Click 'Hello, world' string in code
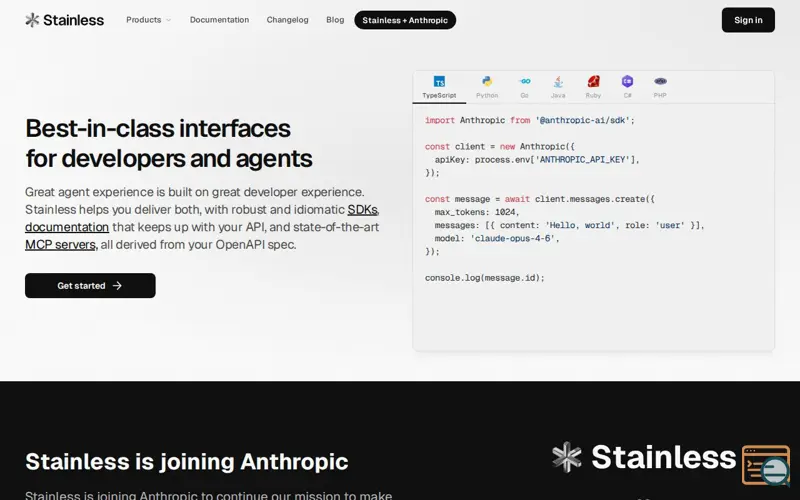The height and width of the screenshot is (500, 800). (580, 226)
